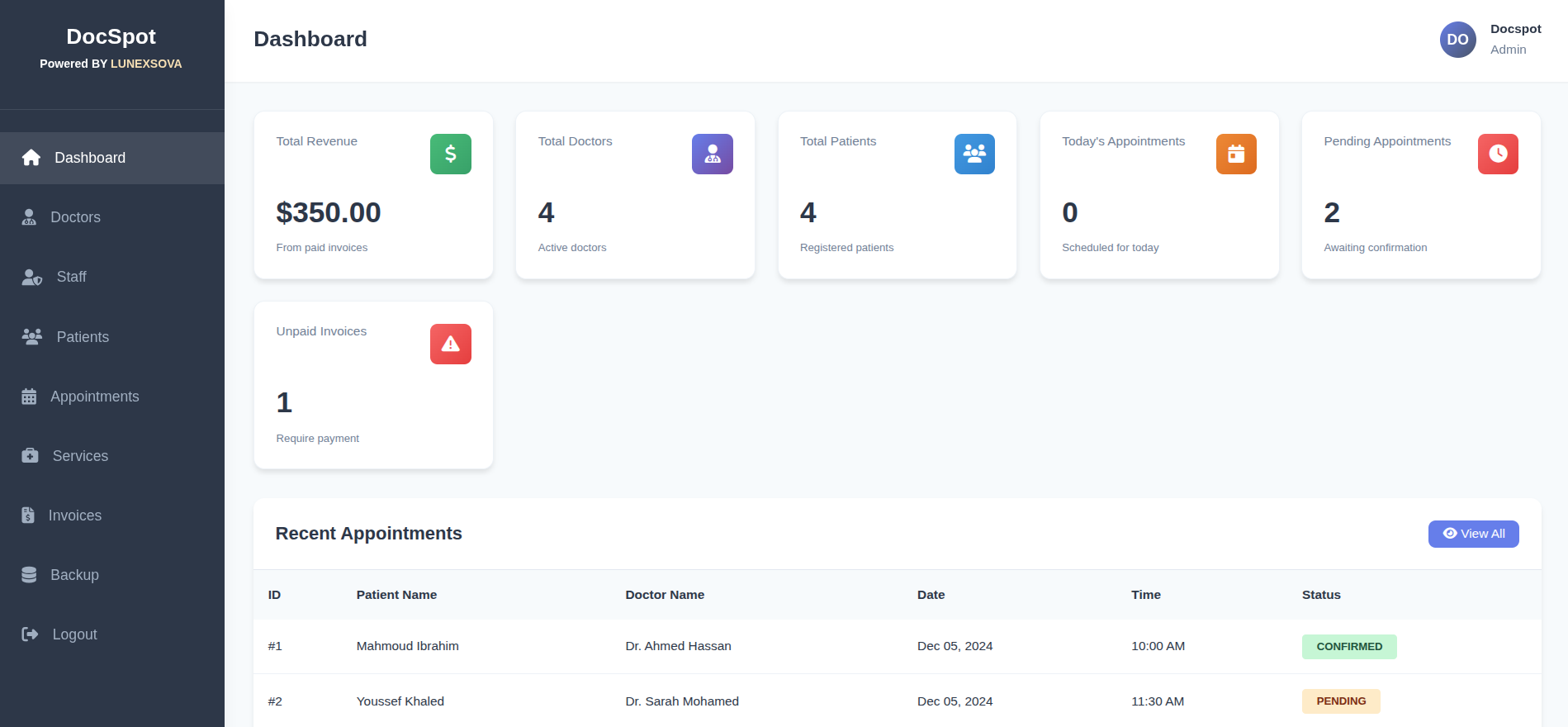Click the Patients group icon in sidebar
Viewport: 1568px width, 727px height.
(x=31, y=336)
